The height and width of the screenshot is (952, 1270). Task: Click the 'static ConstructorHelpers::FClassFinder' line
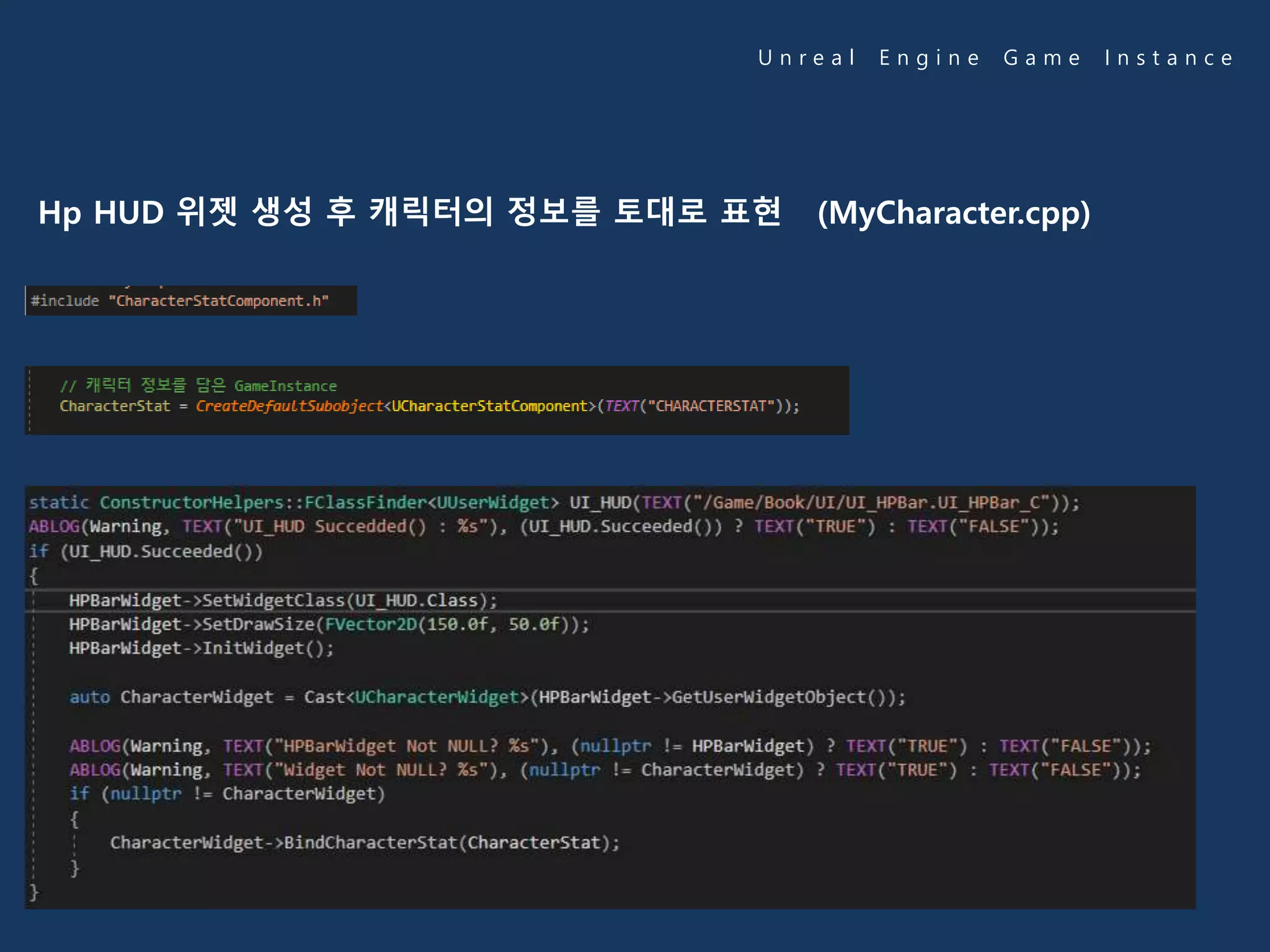point(554,502)
